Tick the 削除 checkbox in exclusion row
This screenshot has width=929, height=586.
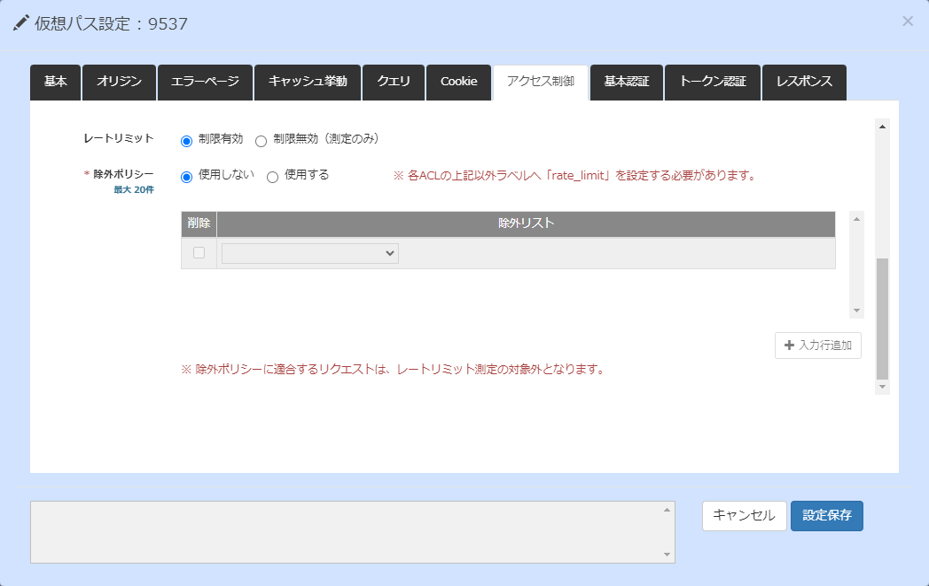click(199, 253)
